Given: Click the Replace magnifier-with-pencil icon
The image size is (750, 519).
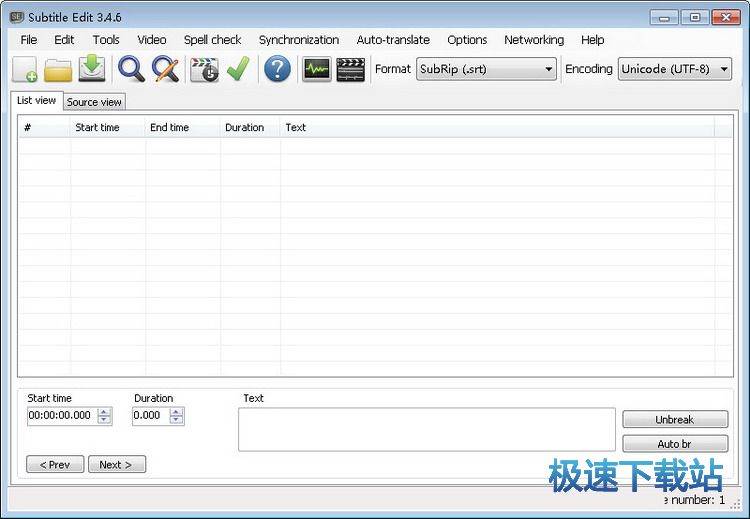Looking at the screenshot, I should (165, 69).
